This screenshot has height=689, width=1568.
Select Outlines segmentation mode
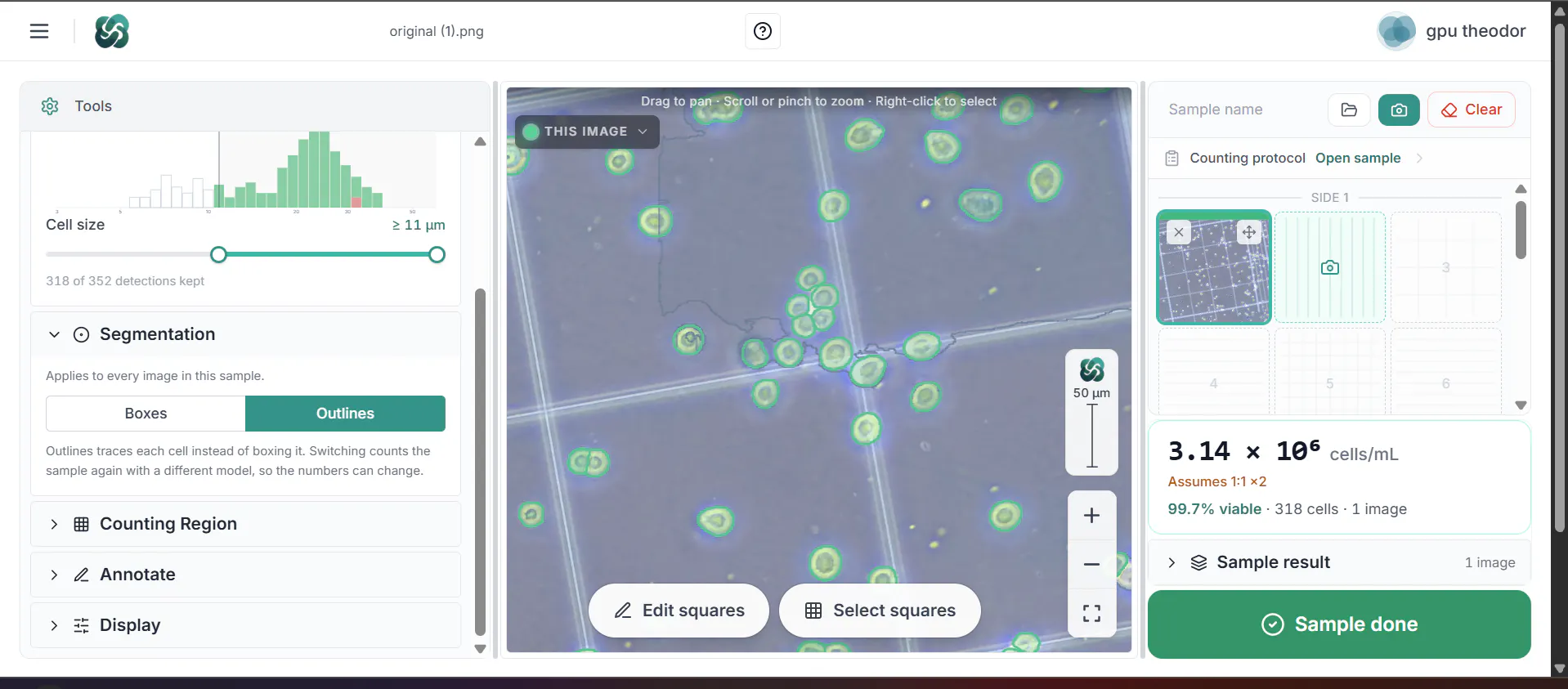(345, 414)
